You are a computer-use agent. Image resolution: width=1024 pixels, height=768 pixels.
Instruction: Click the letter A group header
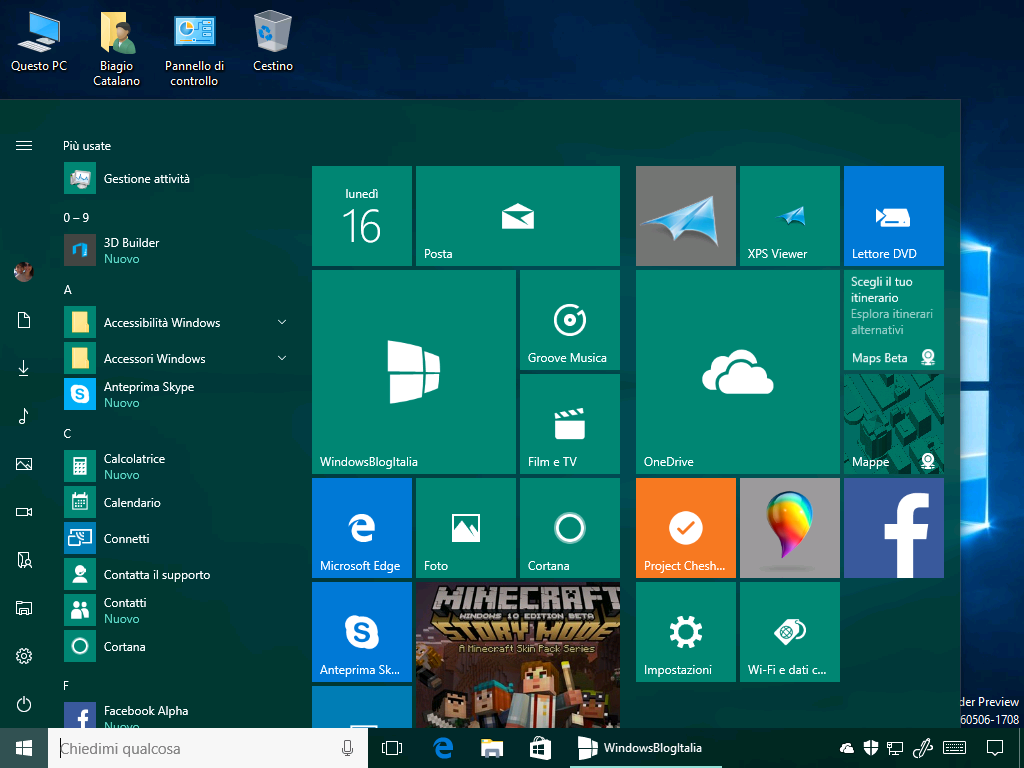coord(67,289)
